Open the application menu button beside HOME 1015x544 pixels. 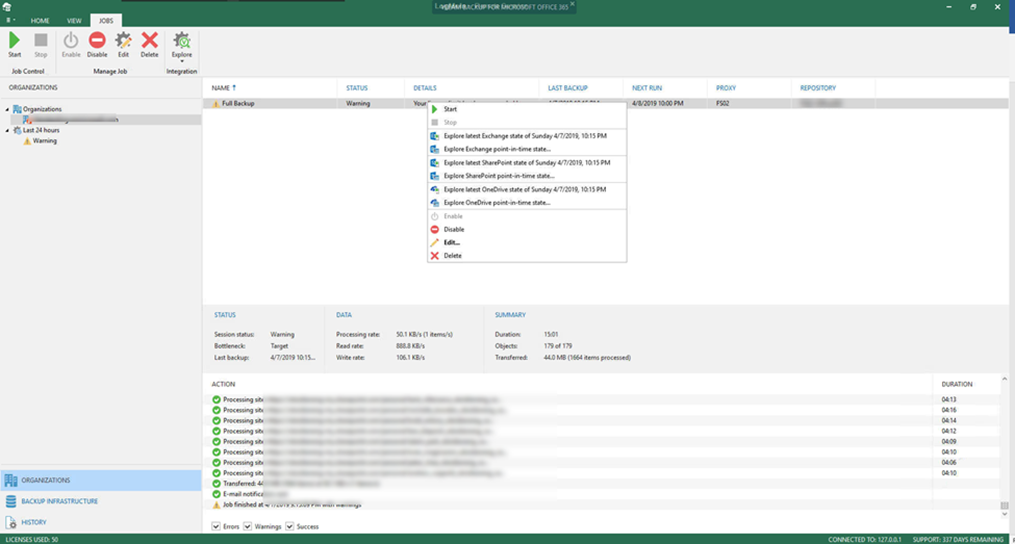pyautogui.click(x=8, y=20)
